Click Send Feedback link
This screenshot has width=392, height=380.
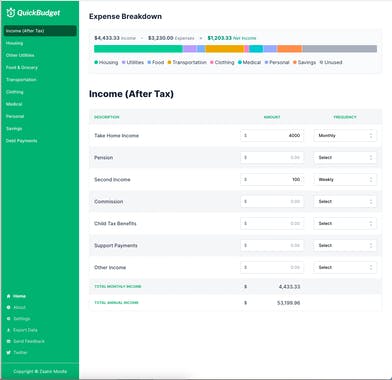pyautogui.click(x=29, y=341)
